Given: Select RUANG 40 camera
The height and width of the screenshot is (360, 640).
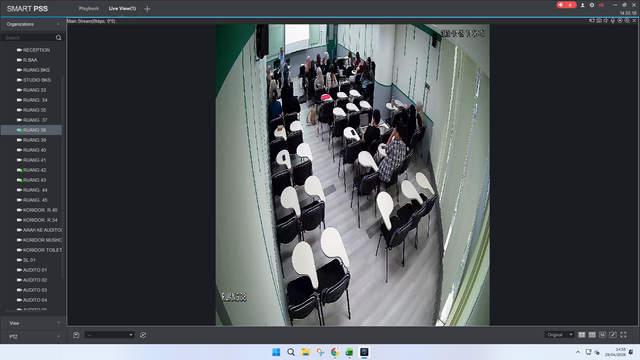Looking at the screenshot, I should [x=31, y=150].
